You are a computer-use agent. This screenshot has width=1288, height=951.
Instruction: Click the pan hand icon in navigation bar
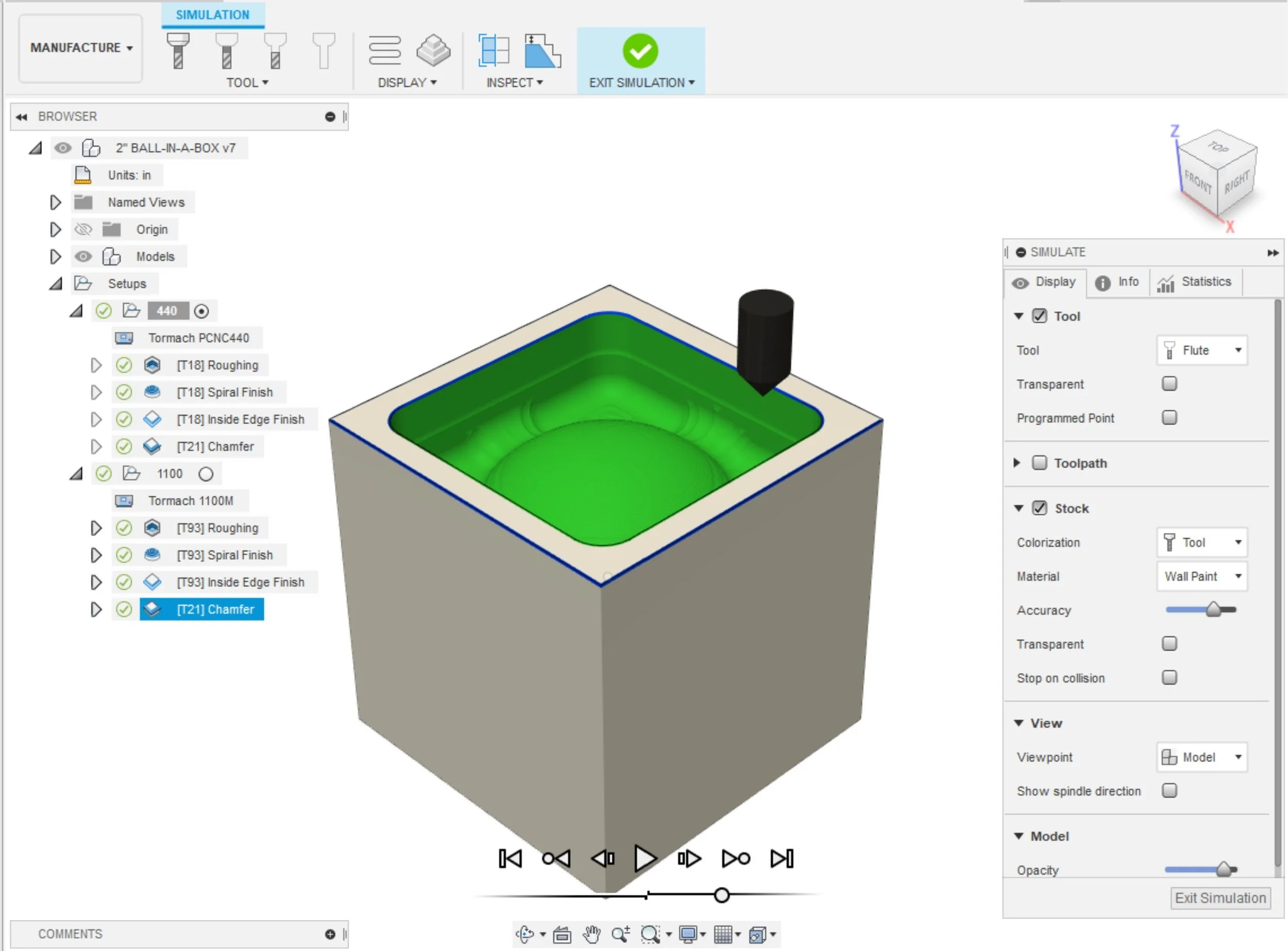click(591, 935)
